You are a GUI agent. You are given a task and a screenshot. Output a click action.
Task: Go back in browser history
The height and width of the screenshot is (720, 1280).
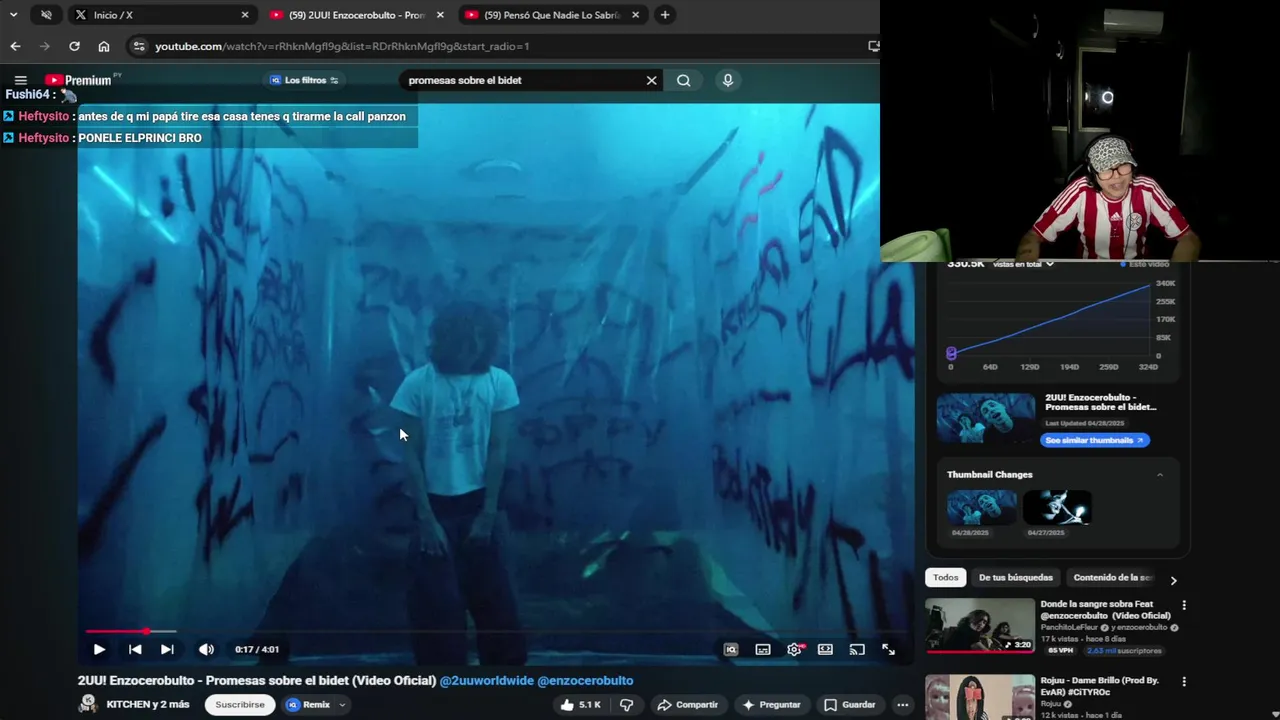point(15,46)
